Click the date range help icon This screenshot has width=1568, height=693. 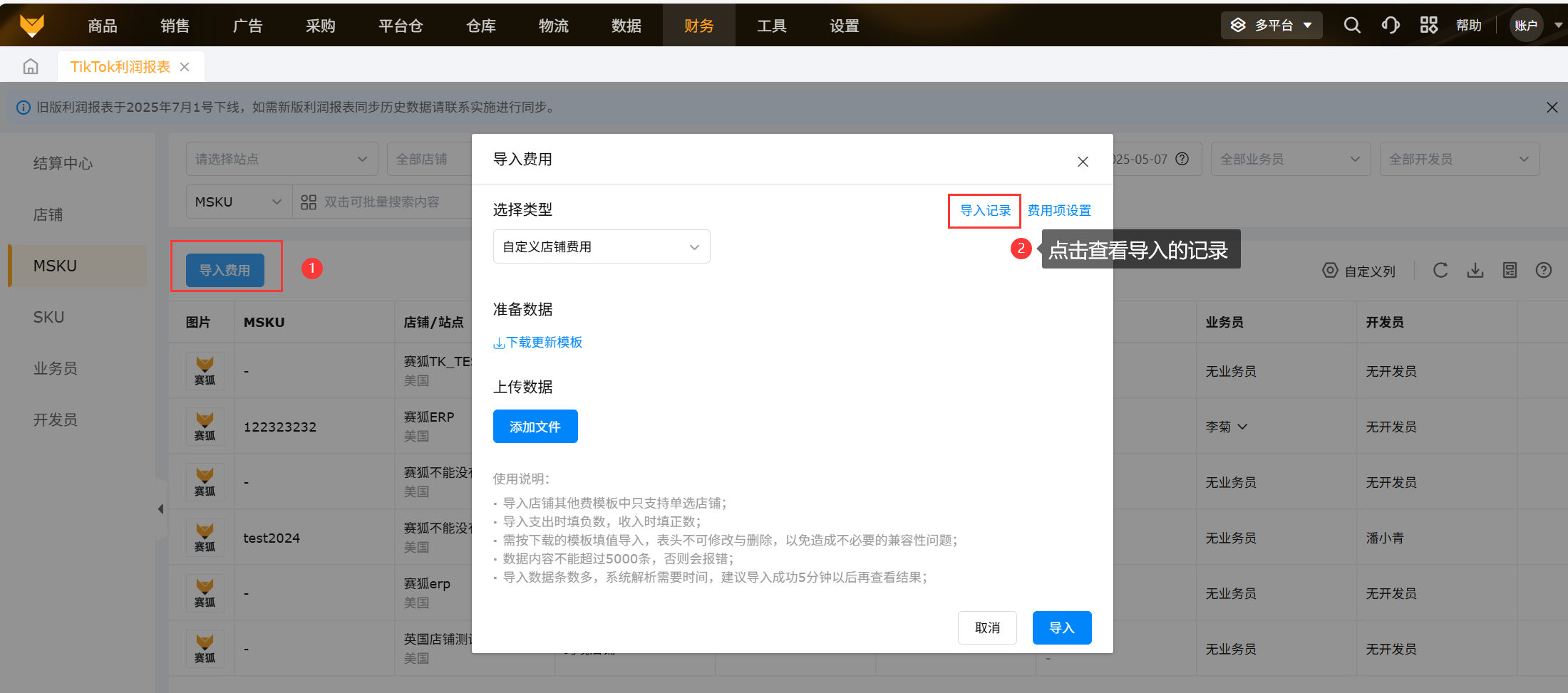[1182, 159]
